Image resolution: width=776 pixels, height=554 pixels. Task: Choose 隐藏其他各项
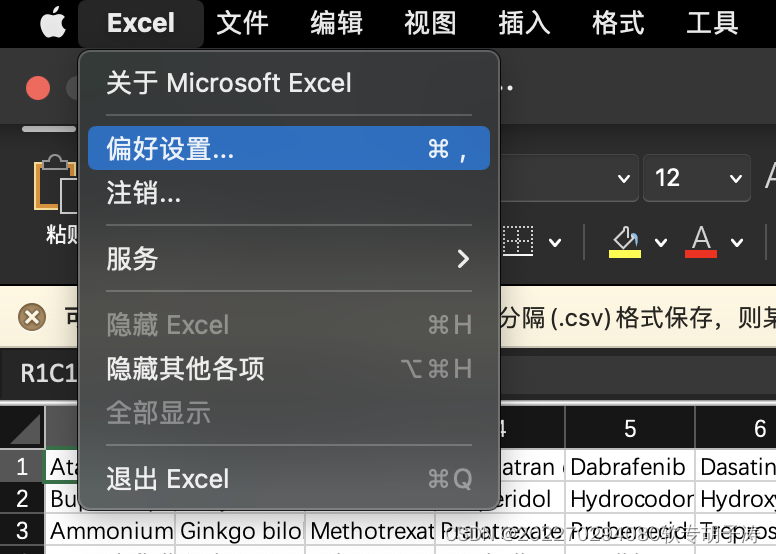click(289, 369)
